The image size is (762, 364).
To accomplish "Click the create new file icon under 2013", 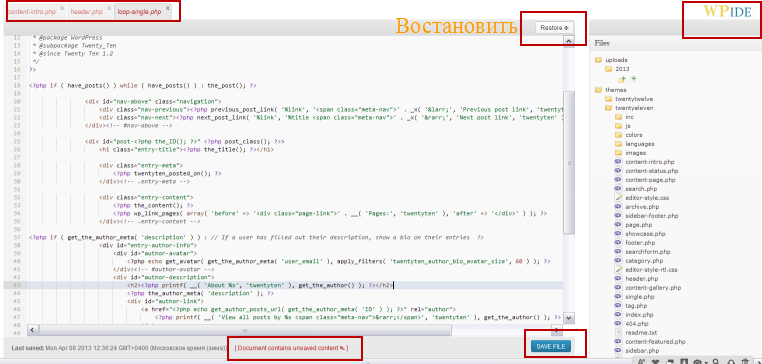I will pyautogui.click(x=633, y=79).
